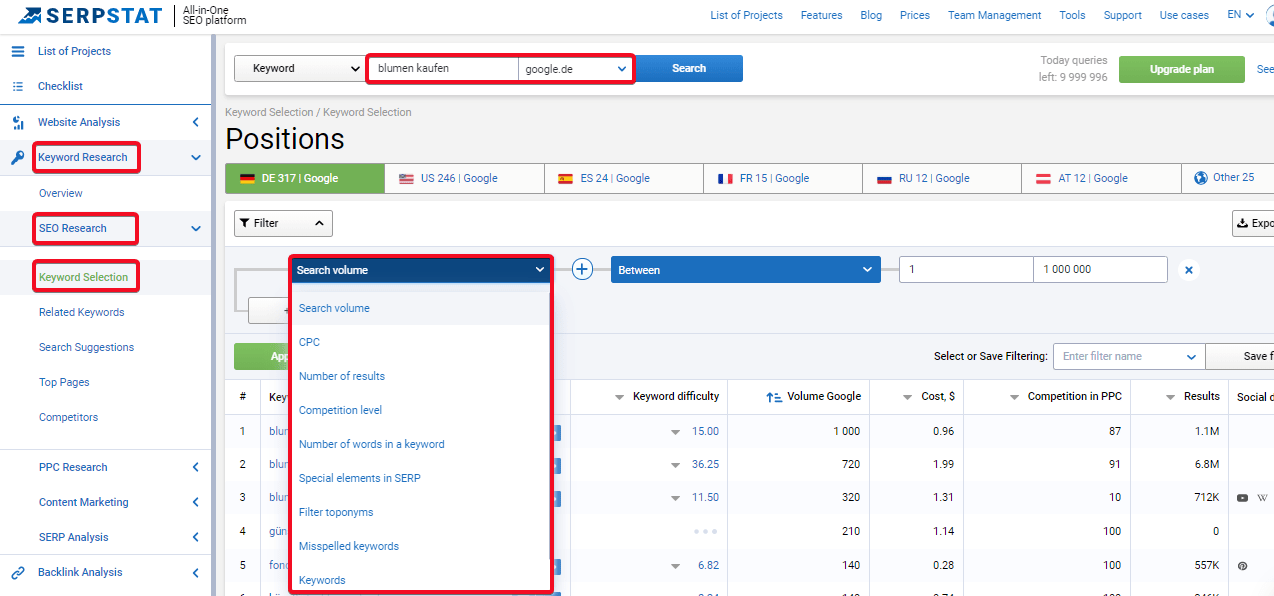Screen dimensions: 1274x596
Task: Click the plus icon next to Search volume filter
Action: (x=583, y=269)
